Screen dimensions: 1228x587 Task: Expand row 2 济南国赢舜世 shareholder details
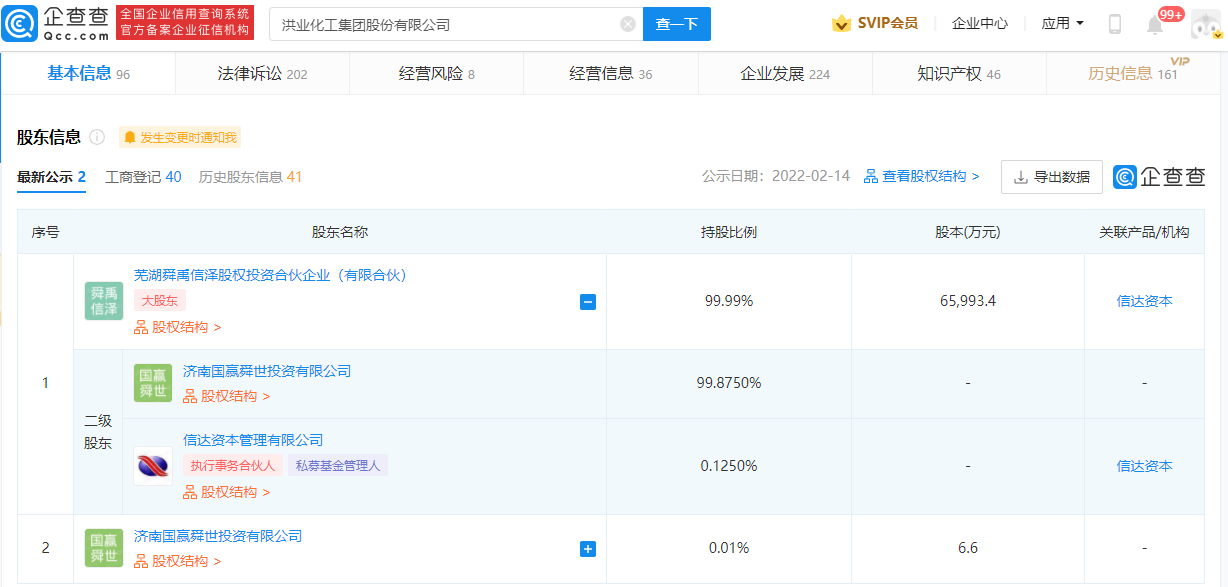coord(588,549)
